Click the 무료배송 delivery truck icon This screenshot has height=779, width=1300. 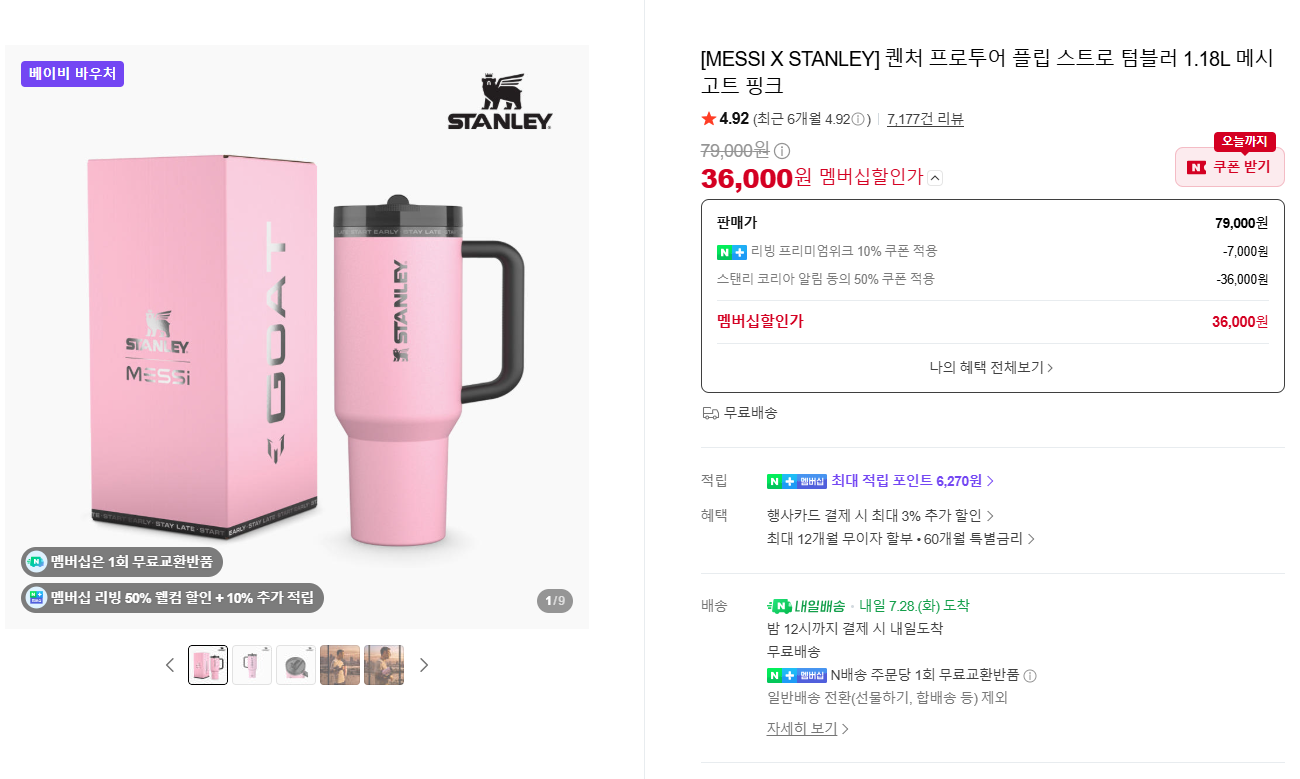coord(710,413)
